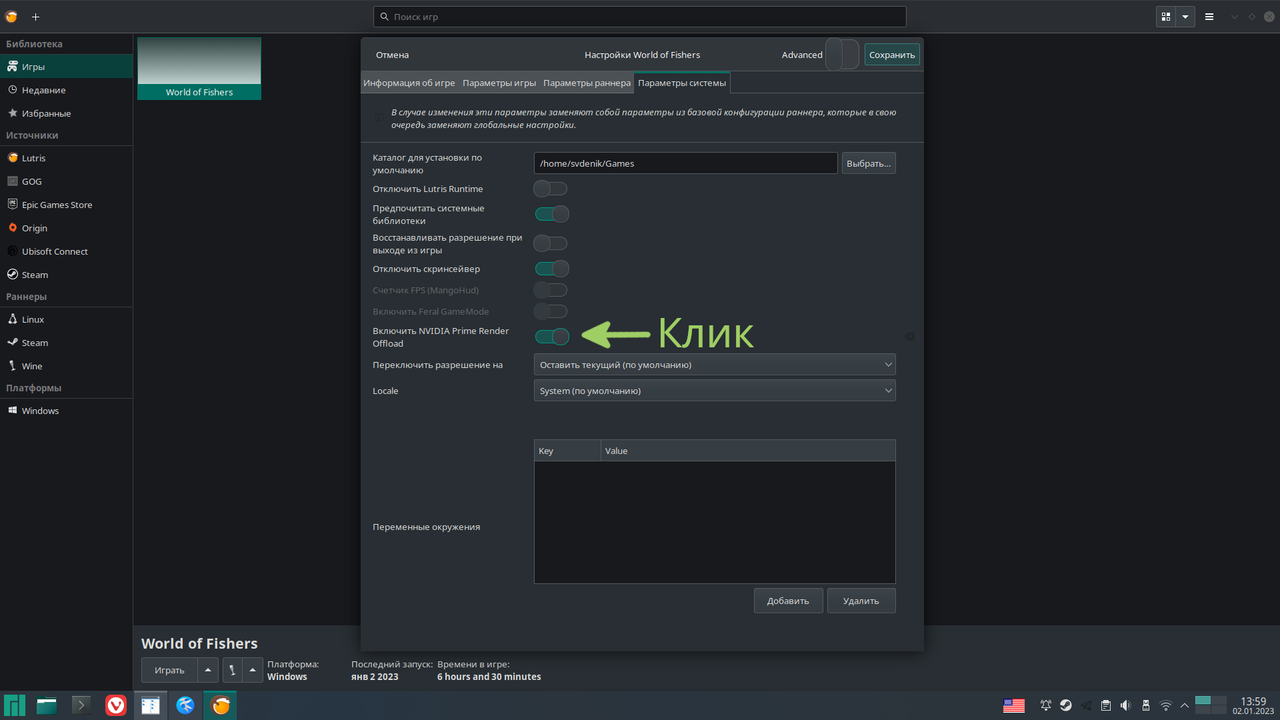Toggle Предпочитать системные библиотеки switch
This screenshot has height=720, width=1280.
pos(551,214)
